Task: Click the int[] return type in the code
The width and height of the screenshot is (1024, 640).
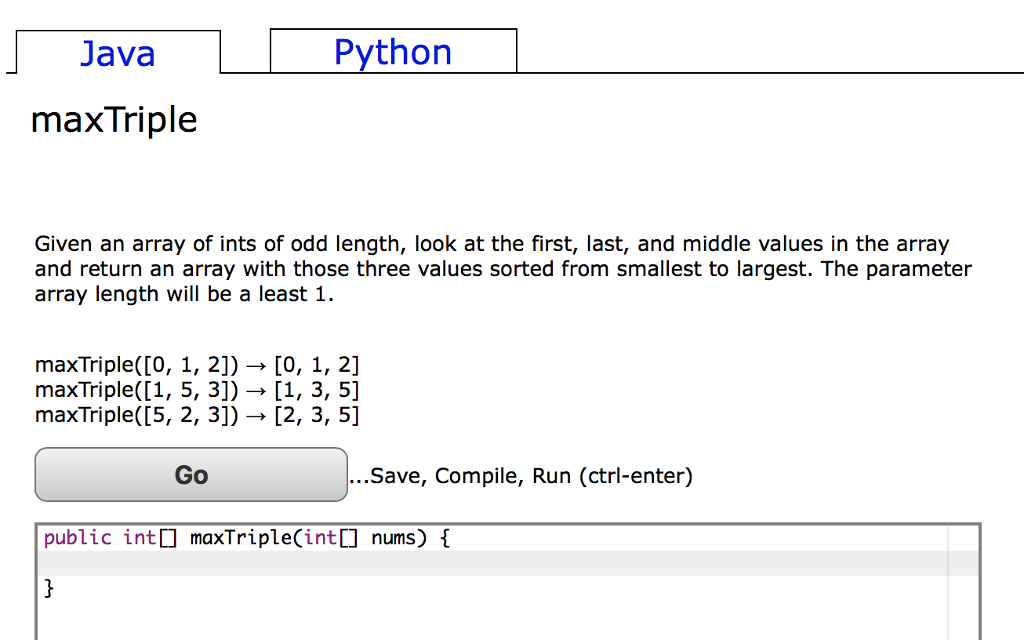Action: 148,537
